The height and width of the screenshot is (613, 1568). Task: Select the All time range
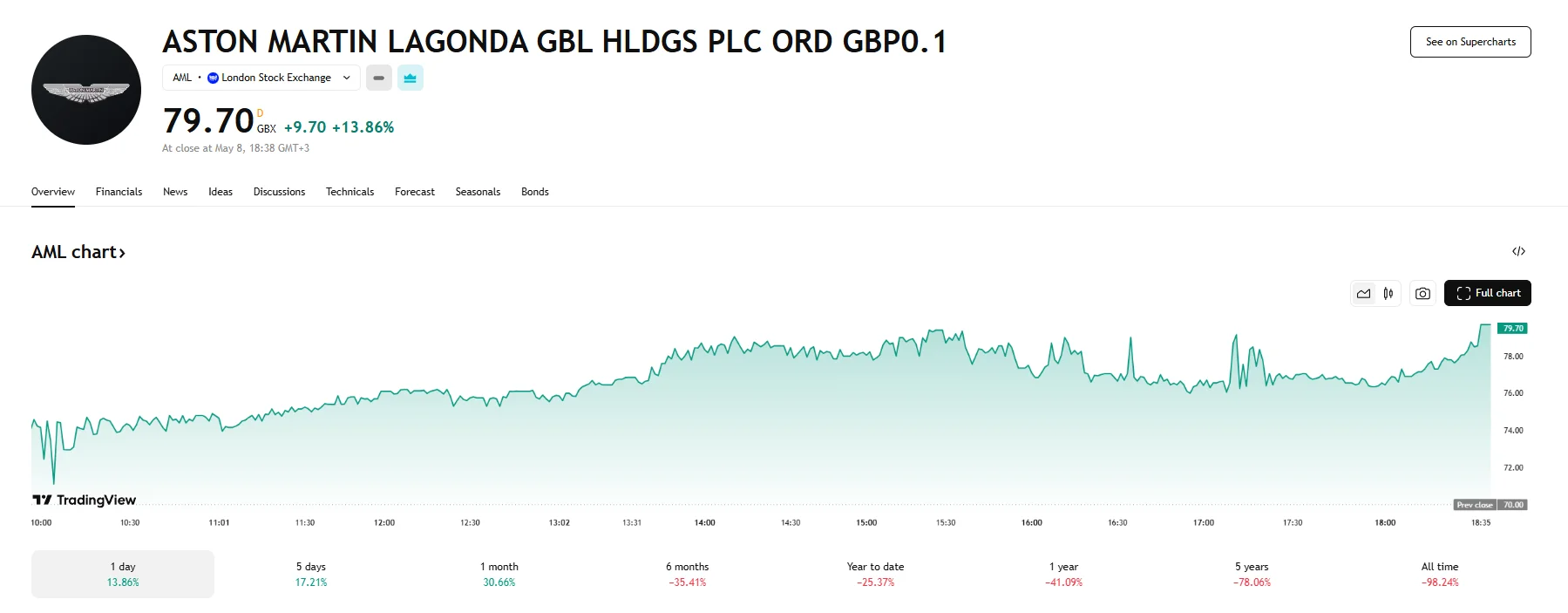(1440, 574)
